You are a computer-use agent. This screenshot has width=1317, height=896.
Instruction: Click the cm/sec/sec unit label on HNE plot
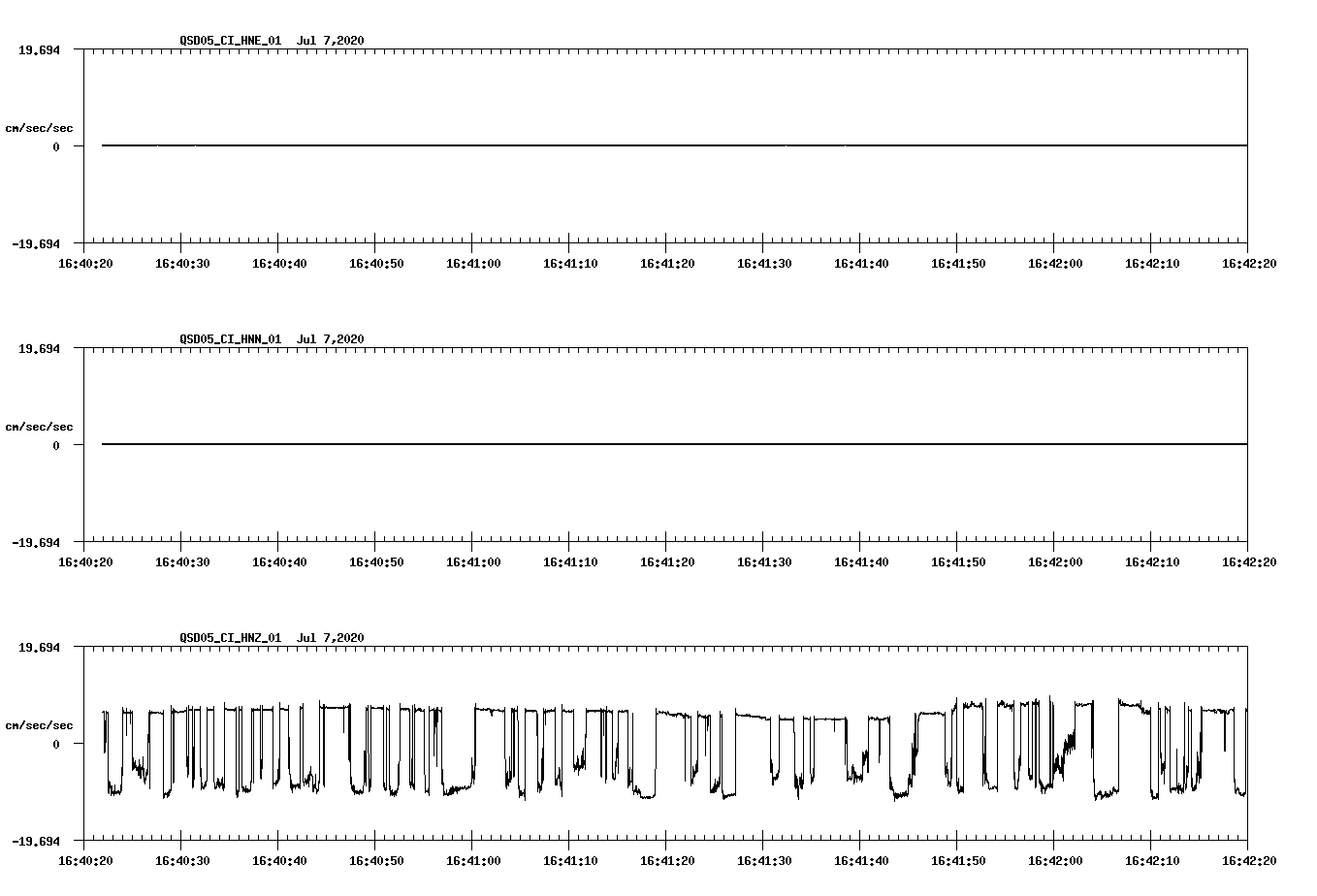coord(40,128)
